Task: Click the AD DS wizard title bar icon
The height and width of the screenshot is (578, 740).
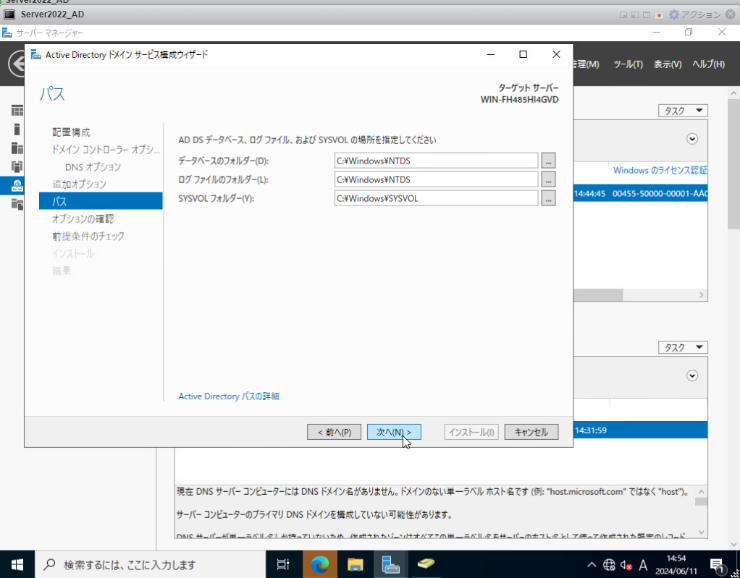Action: pos(36,54)
